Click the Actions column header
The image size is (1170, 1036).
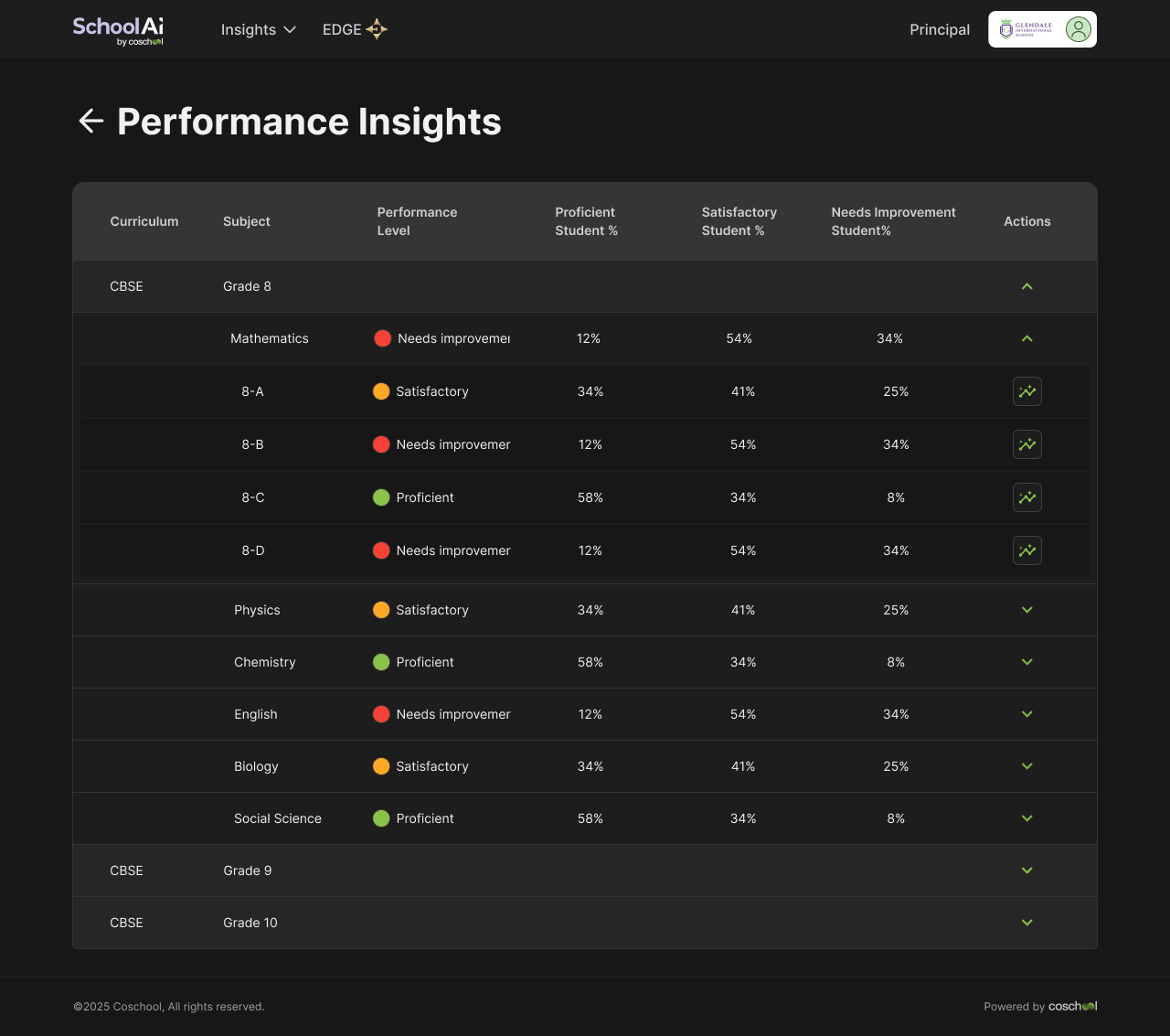1027,221
